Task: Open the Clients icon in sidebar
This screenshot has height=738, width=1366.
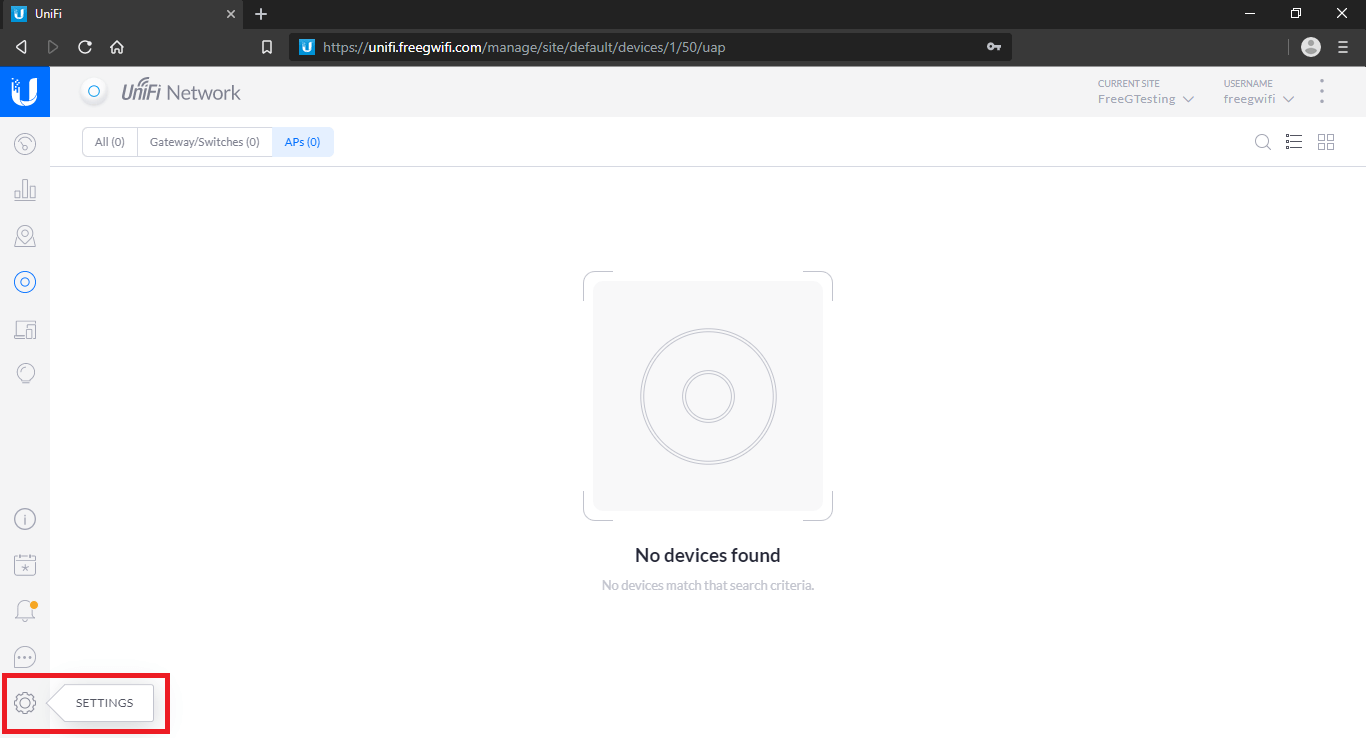Action: 25,329
